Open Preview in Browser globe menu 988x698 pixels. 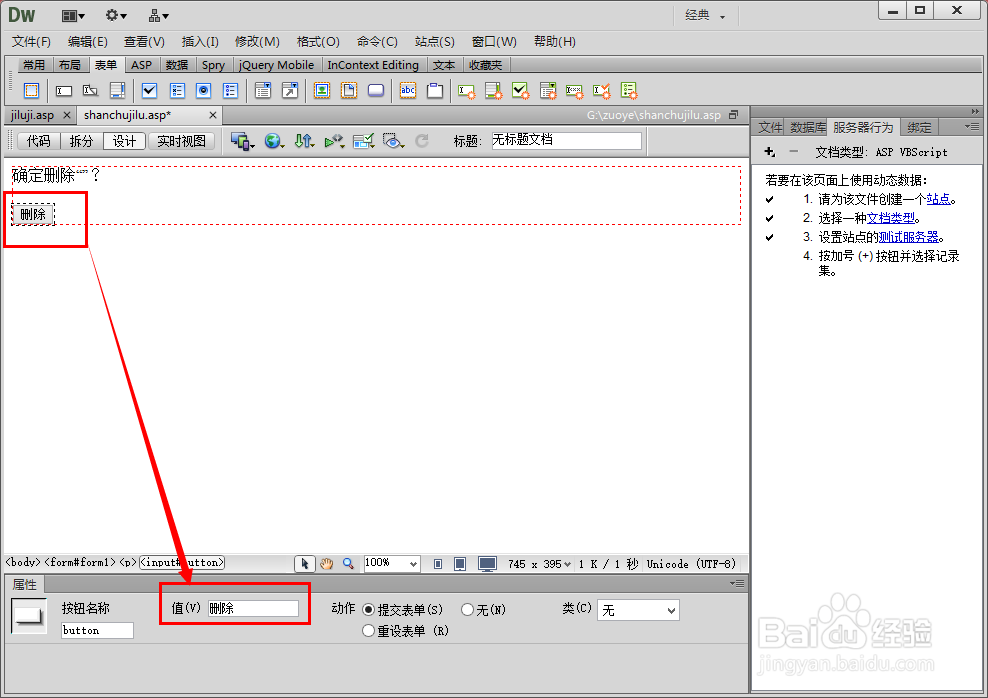(274, 141)
